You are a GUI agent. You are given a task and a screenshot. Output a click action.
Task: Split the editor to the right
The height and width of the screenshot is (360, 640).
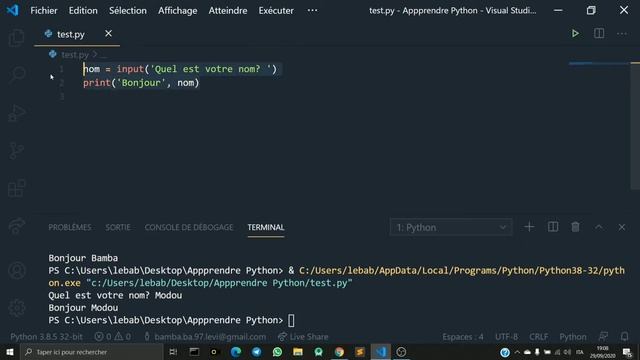tap(599, 33)
